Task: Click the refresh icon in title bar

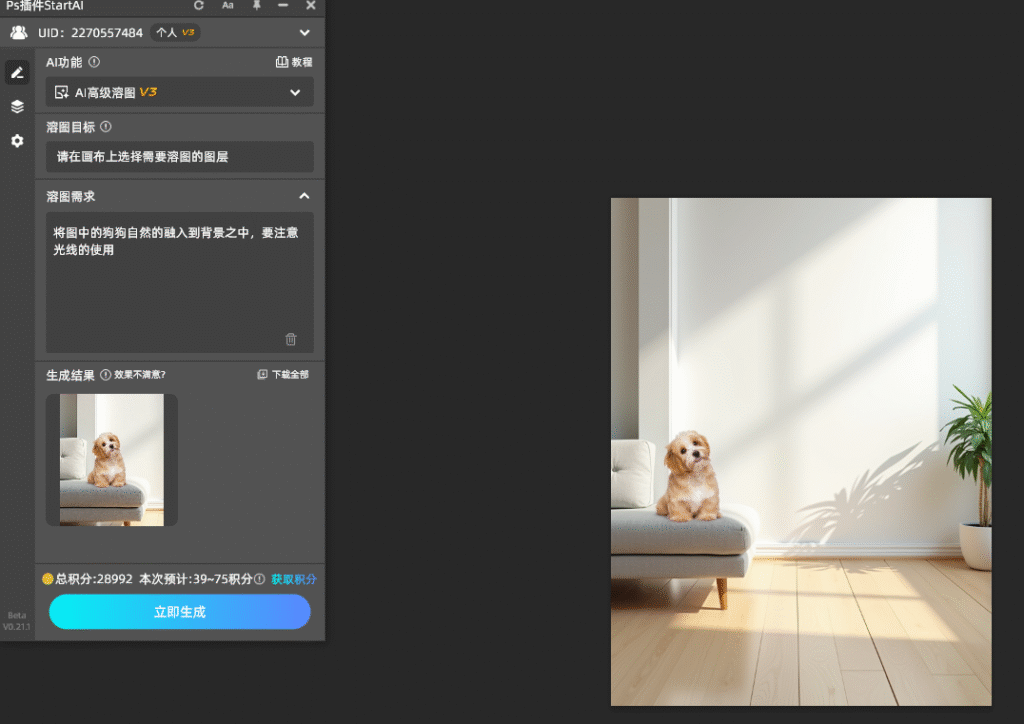Action: (199, 6)
